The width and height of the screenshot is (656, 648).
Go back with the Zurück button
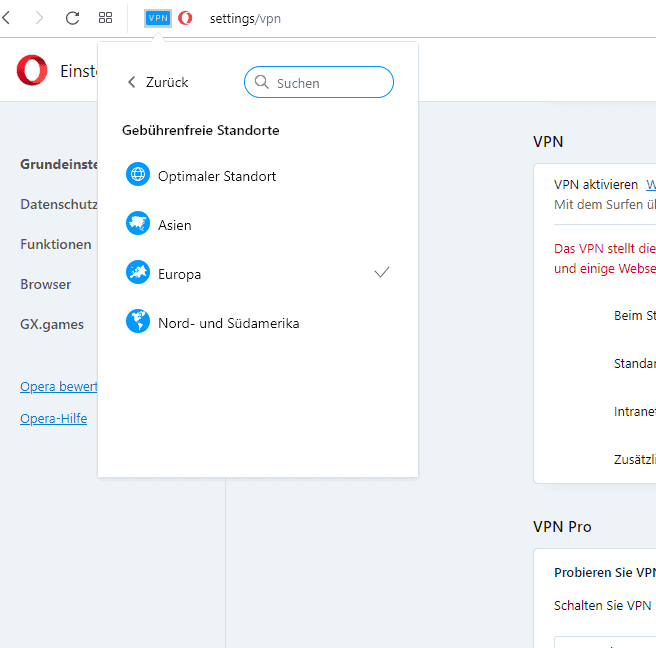coord(158,82)
